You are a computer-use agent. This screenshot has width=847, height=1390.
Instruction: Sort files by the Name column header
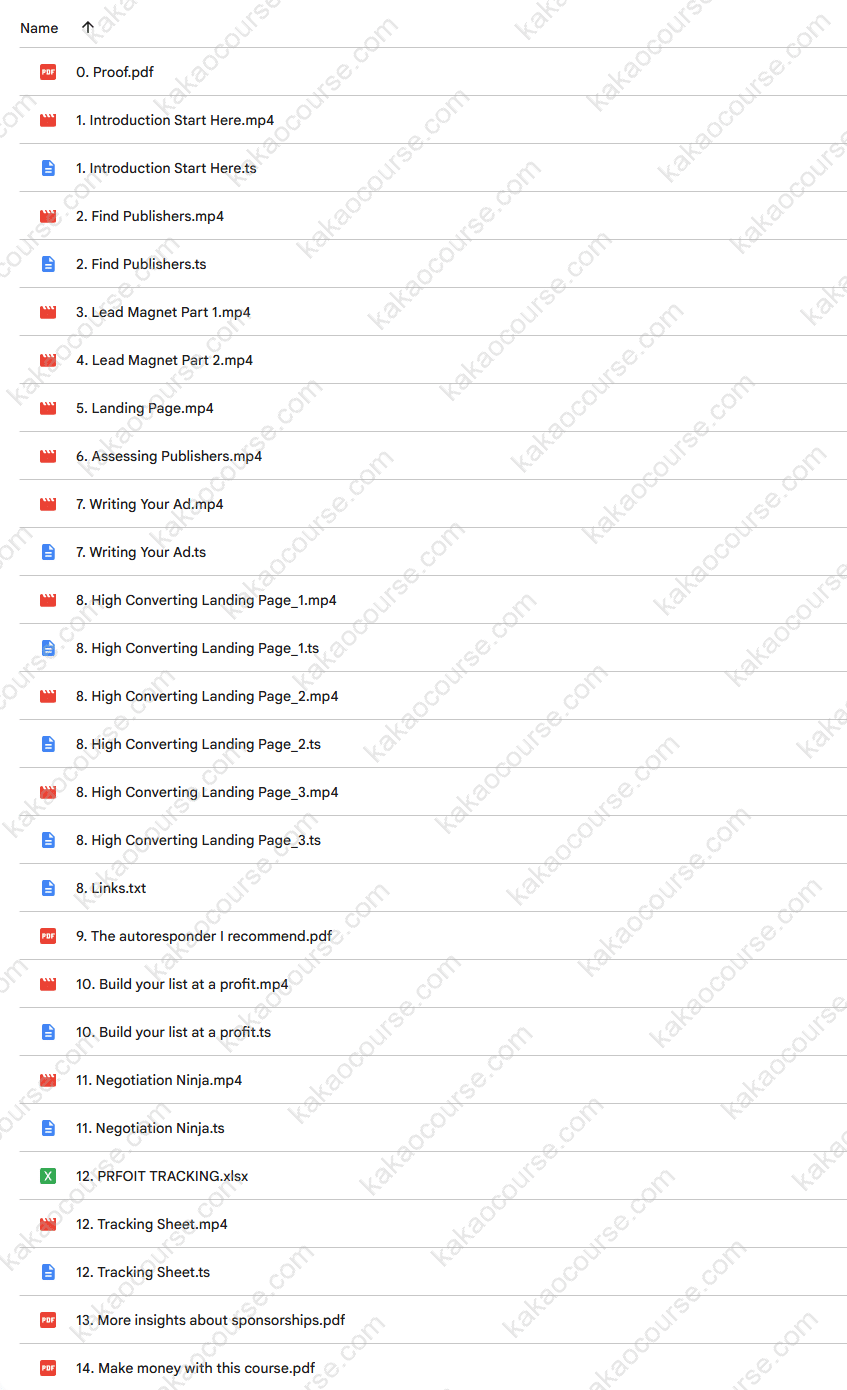[x=39, y=28]
